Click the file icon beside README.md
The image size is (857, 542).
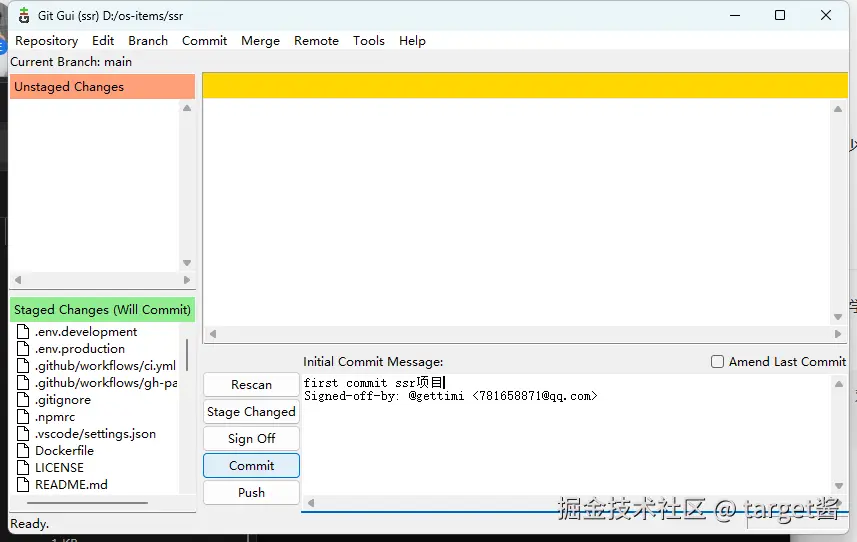(23, 484)
